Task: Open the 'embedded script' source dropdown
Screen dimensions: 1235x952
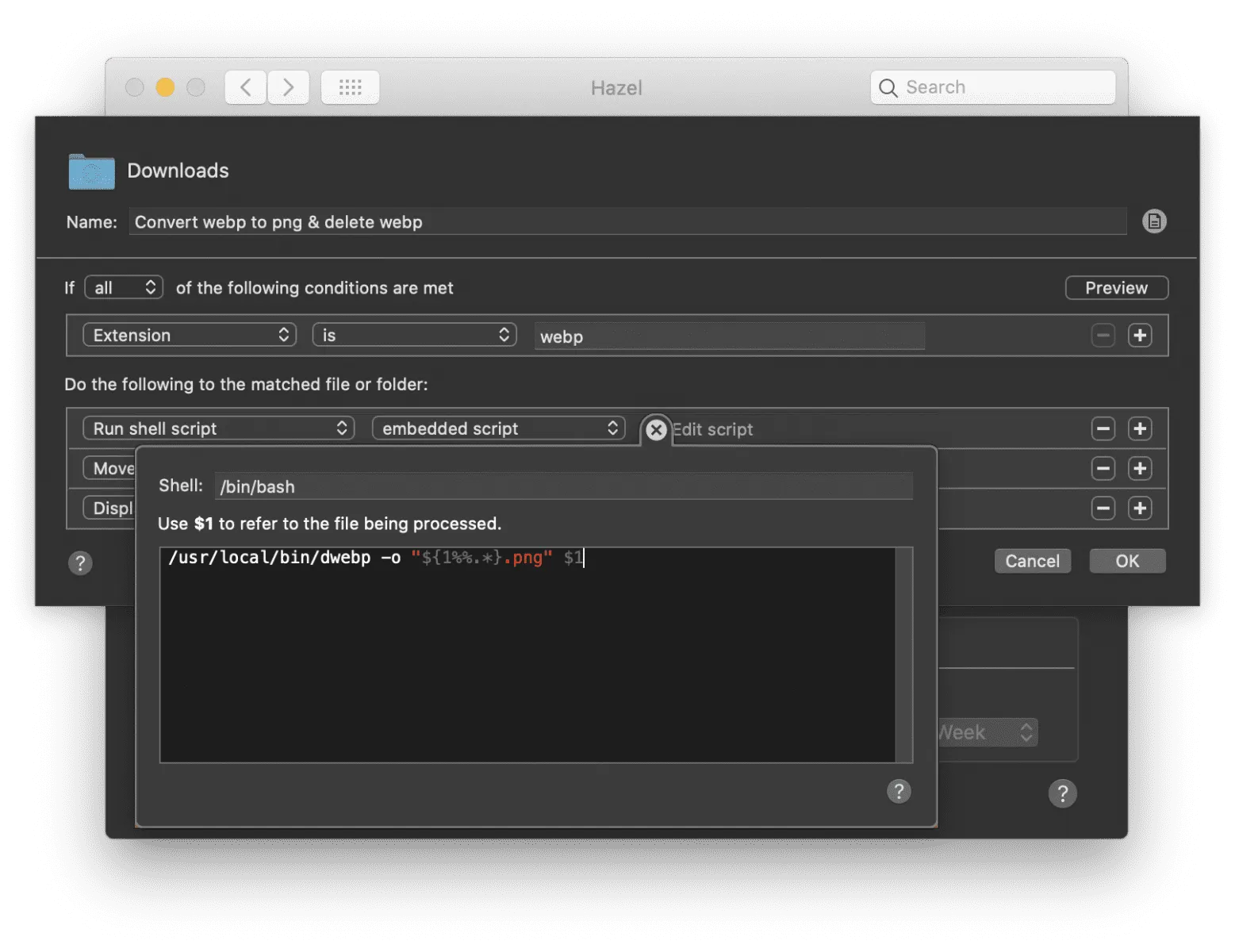Action: click(498, 428)
